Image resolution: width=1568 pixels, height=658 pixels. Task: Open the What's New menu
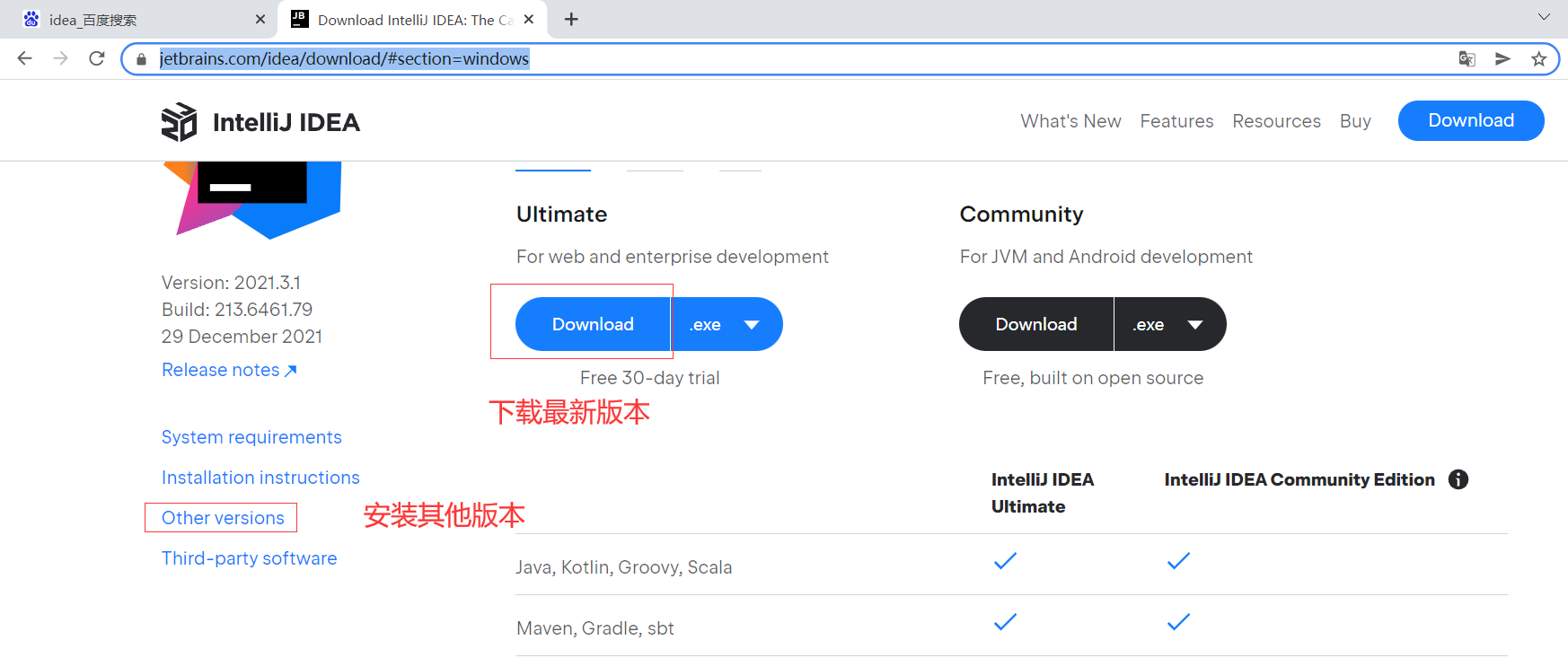point(1070,121)
